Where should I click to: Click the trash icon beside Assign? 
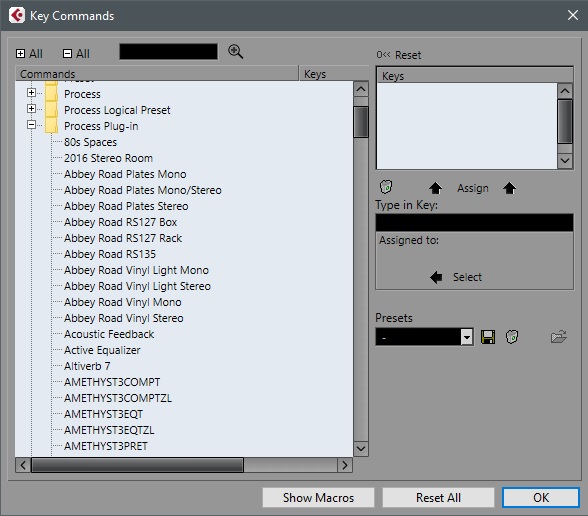(386, 187)
